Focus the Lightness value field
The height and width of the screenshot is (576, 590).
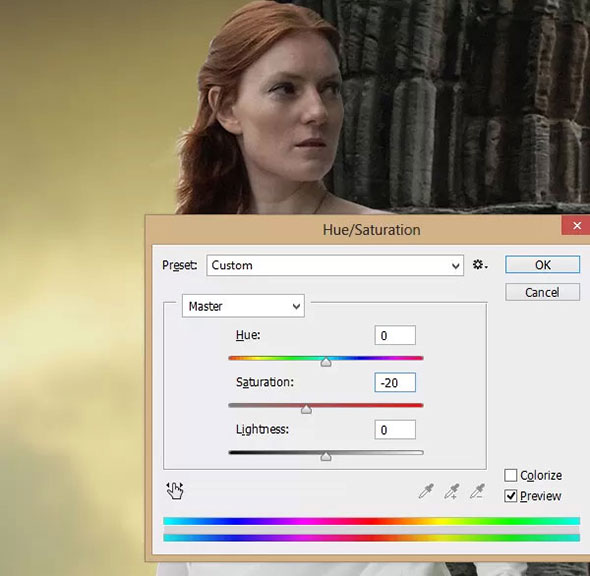pyautogui.click(x=395, y=430)
